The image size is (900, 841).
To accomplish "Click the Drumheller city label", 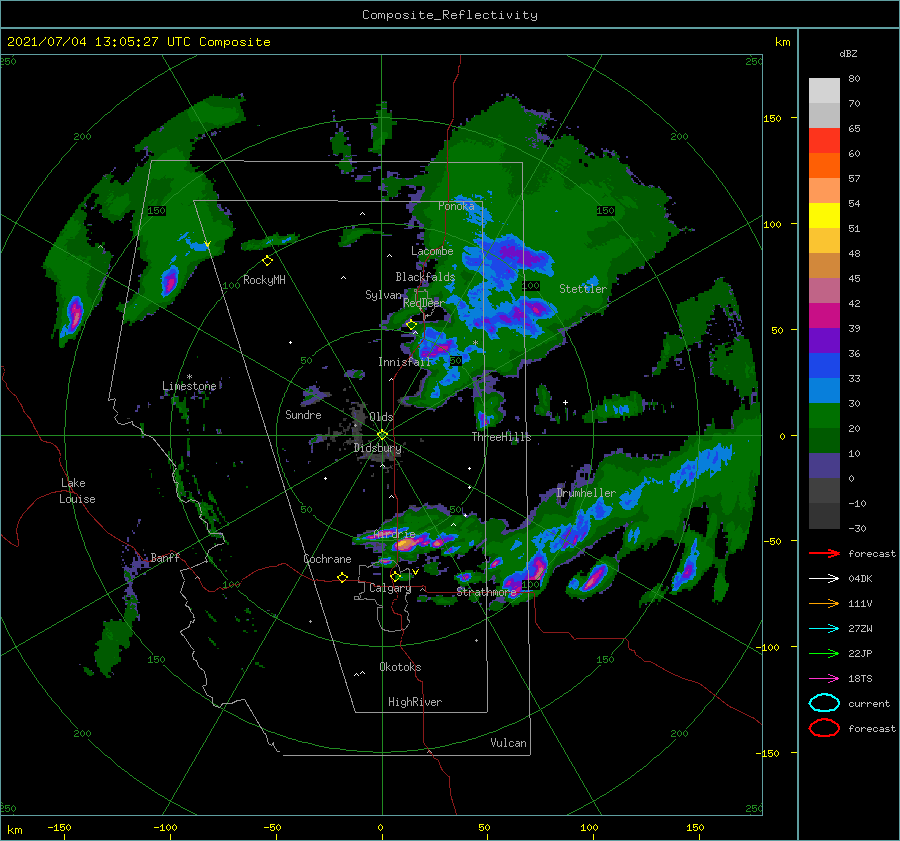I will click(586, 493).
